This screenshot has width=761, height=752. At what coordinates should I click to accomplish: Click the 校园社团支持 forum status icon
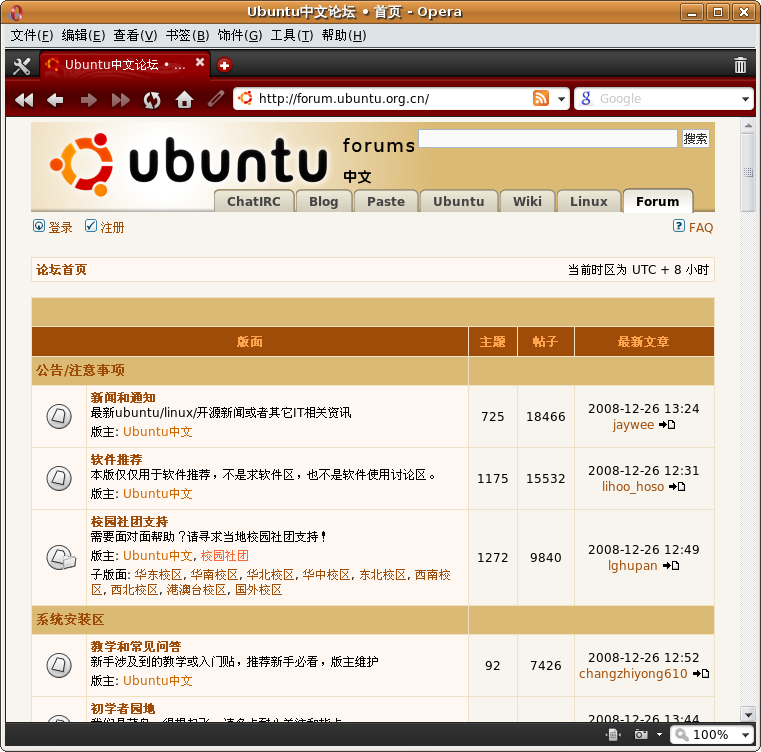(x=61, y=557)
